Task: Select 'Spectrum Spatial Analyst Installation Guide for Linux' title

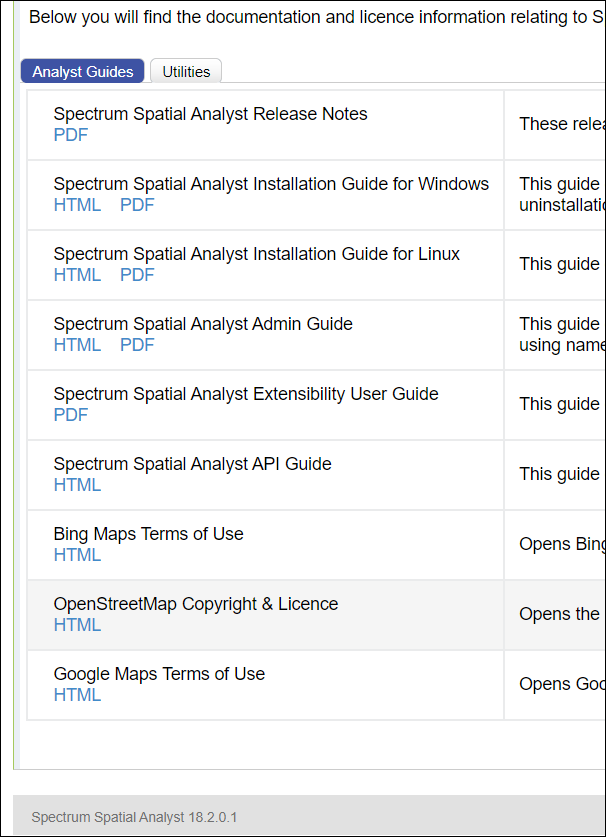Action: (x=257, y=254)
